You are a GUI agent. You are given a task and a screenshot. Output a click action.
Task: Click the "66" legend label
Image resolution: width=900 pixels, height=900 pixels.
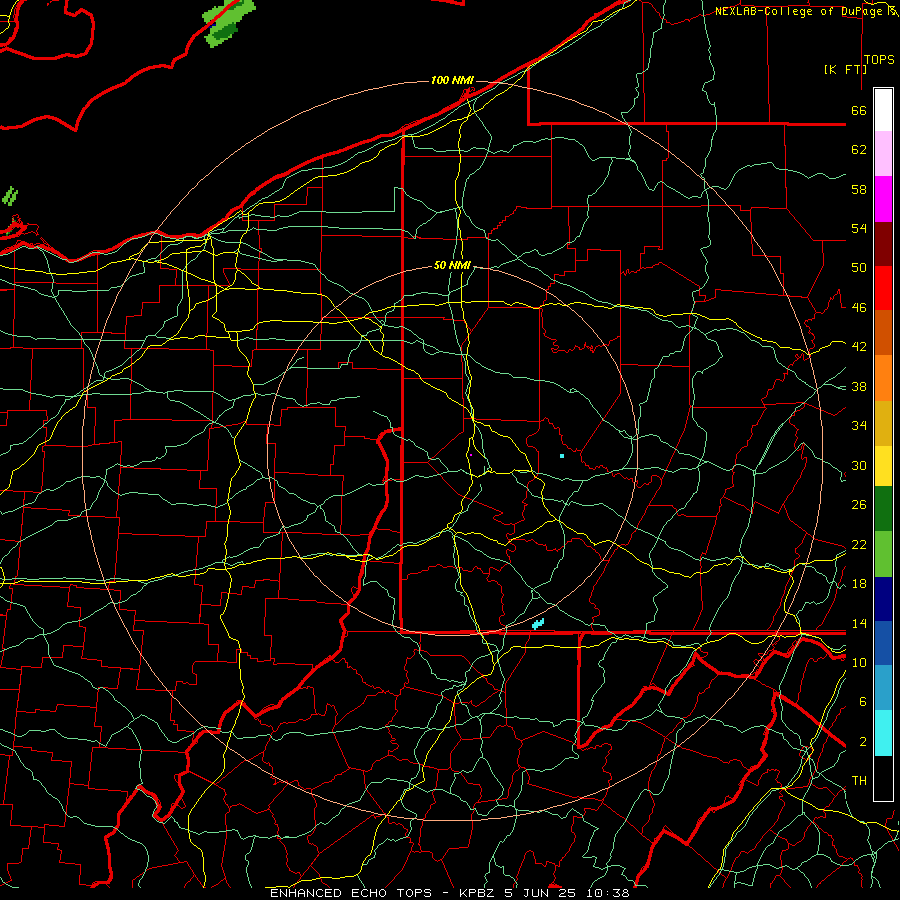[859, 110]
